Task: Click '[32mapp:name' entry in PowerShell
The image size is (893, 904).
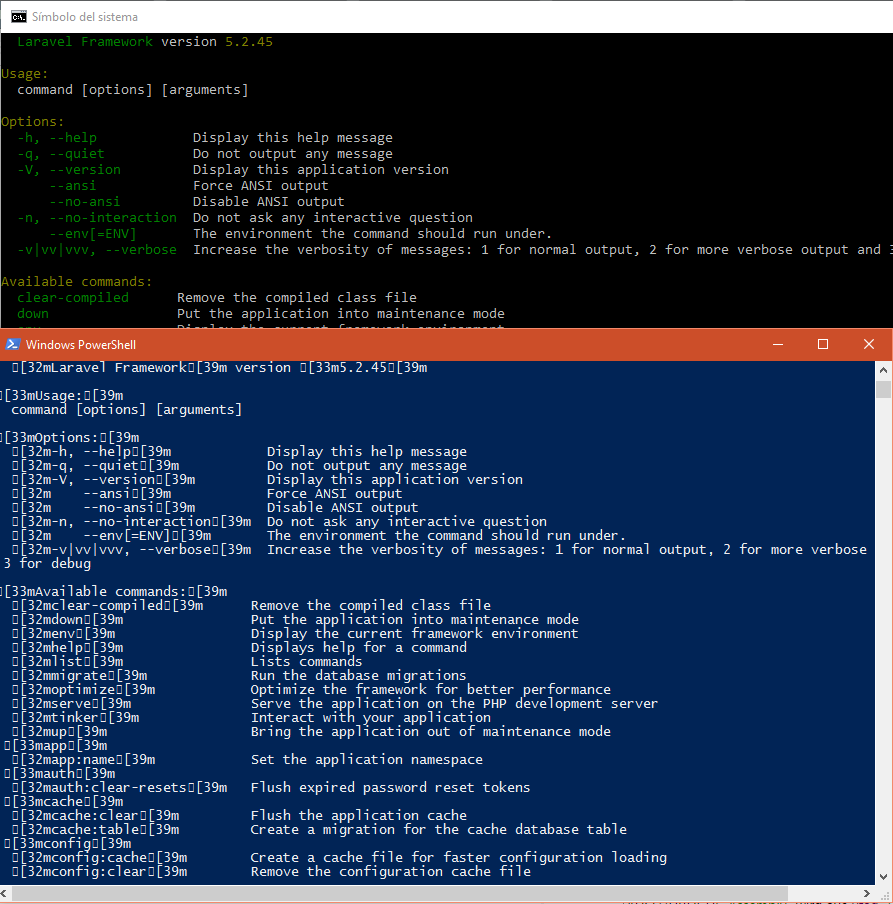Action: click(84, 760)
